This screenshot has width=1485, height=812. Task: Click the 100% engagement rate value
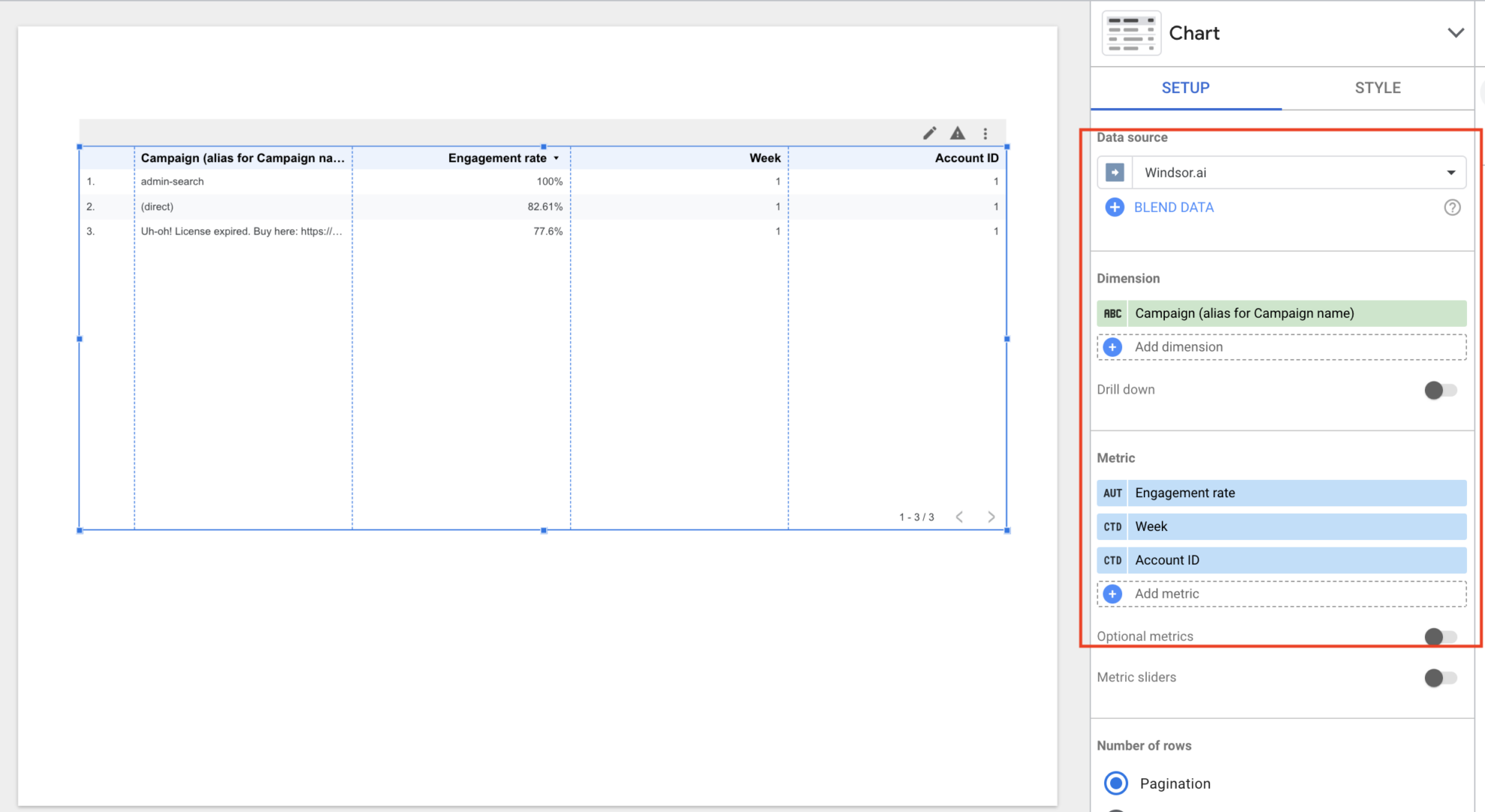549,181
